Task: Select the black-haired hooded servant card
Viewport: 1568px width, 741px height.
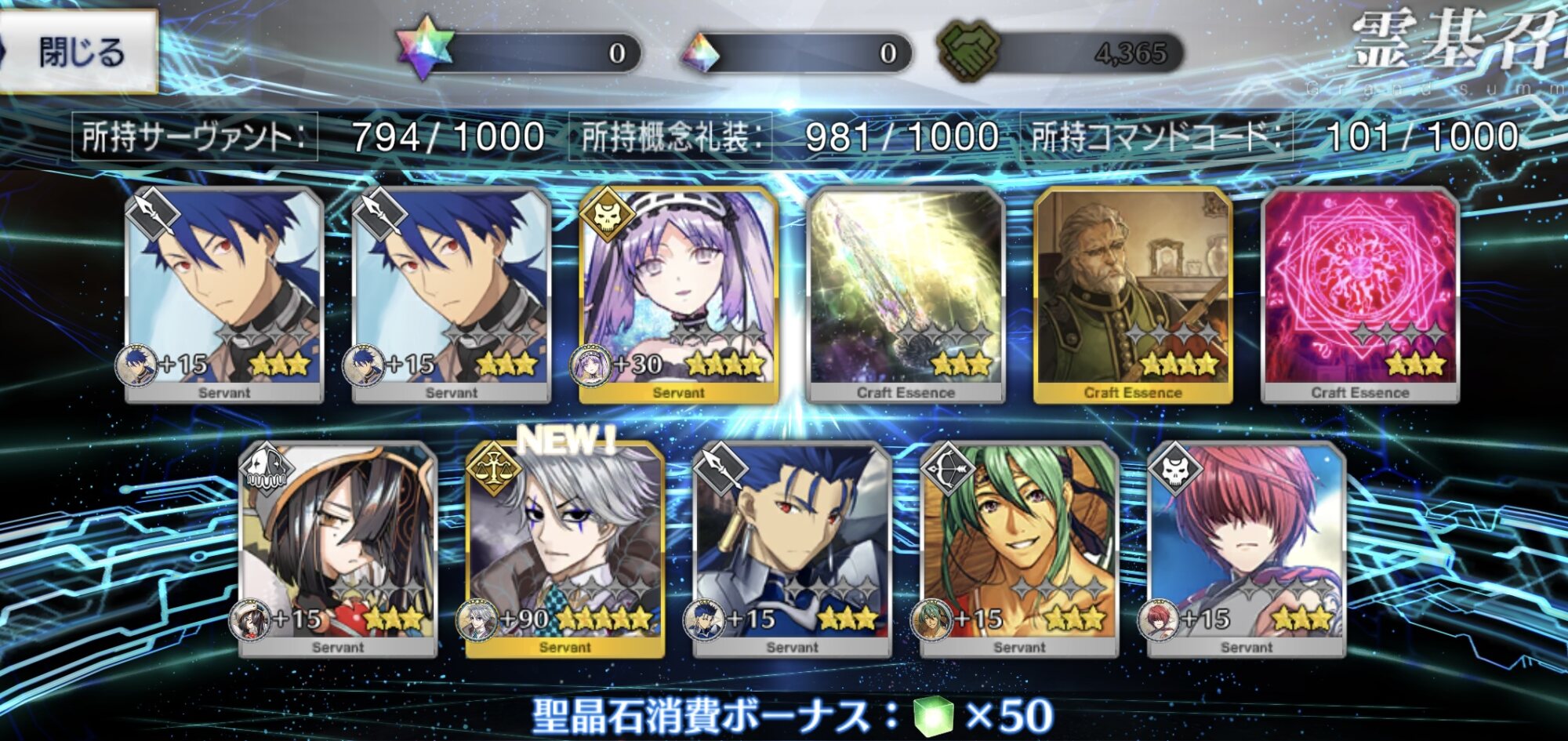Action: 338,549
